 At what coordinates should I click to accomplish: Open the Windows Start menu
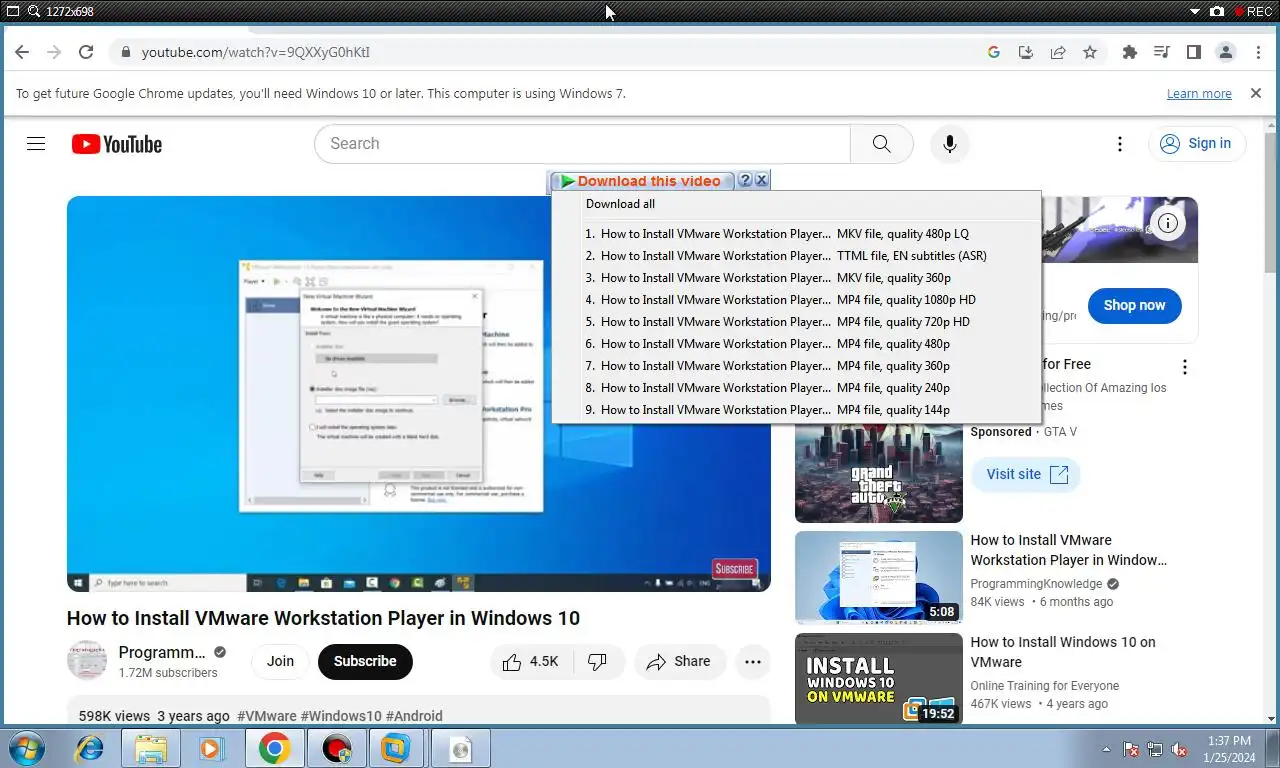click(x=26, y=748)
